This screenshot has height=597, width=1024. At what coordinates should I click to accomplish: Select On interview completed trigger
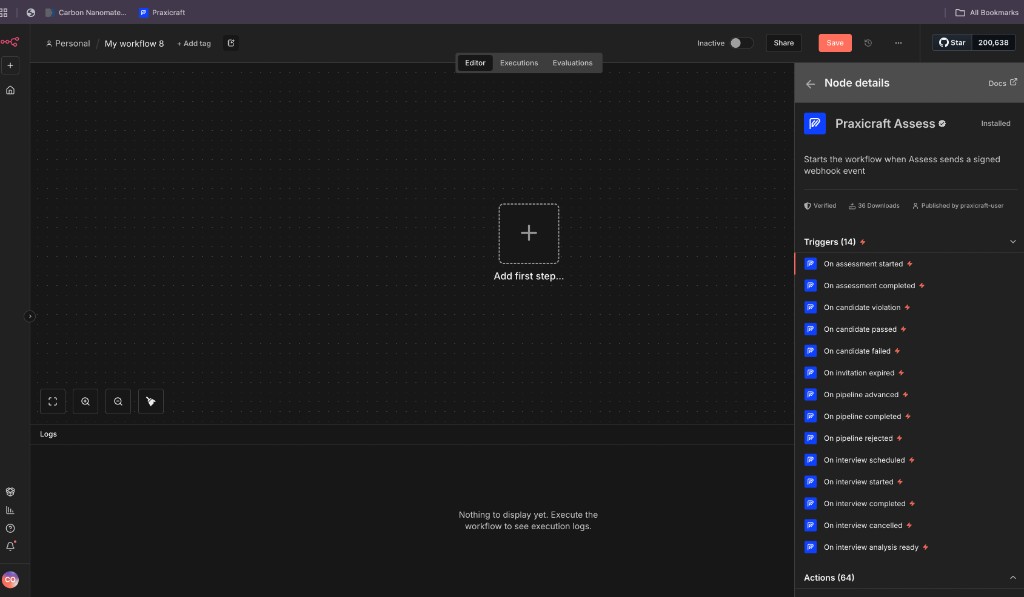coord(909,504)
